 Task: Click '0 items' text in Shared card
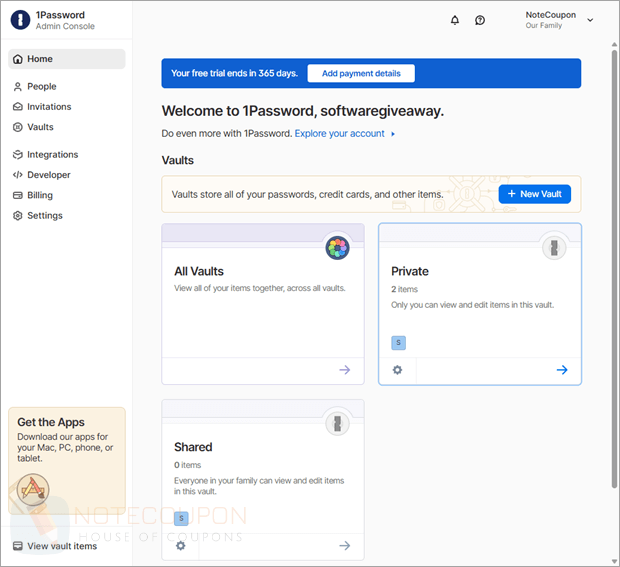(187, 465)
